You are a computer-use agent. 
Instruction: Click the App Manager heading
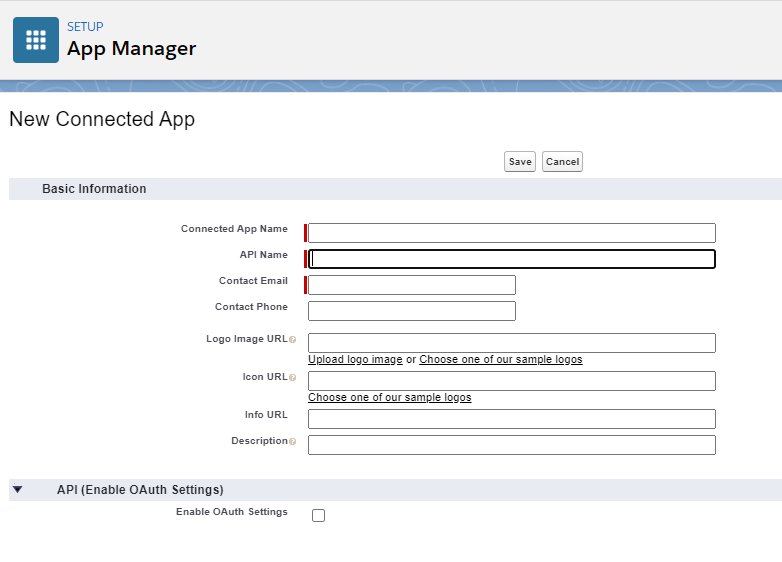pos(132,48)
